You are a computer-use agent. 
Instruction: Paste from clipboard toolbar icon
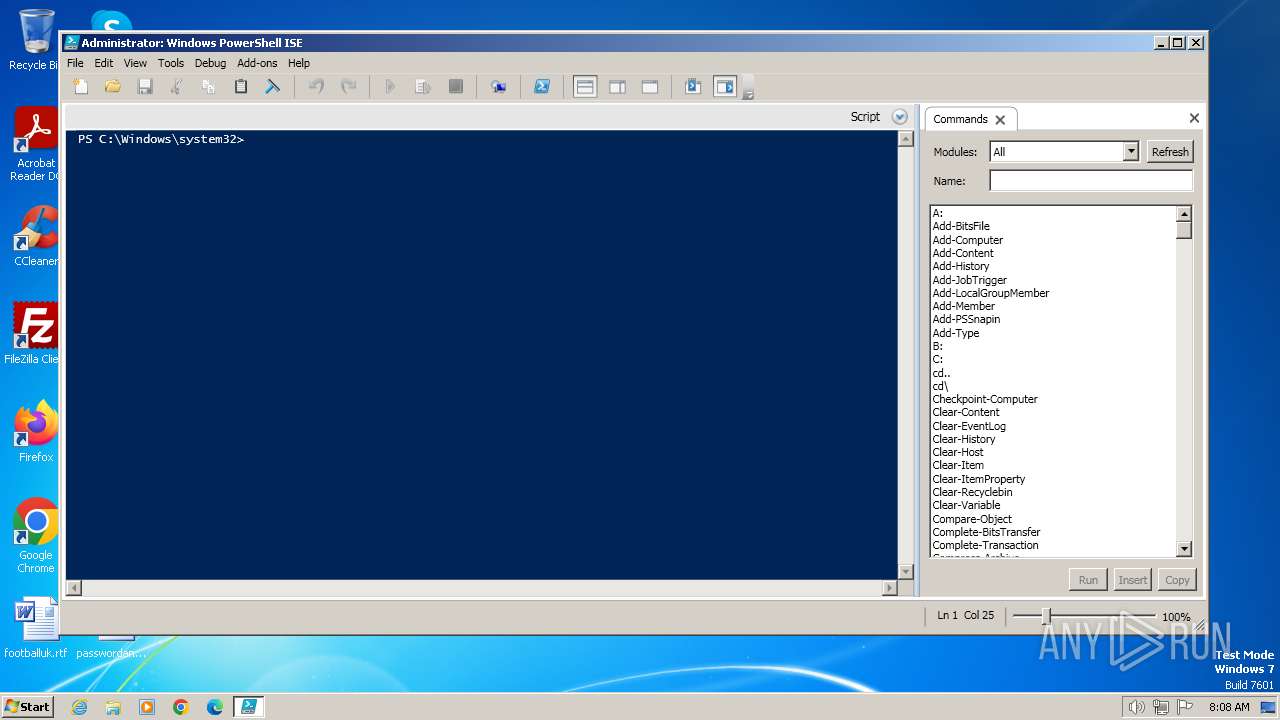click(x=241, y=87)
